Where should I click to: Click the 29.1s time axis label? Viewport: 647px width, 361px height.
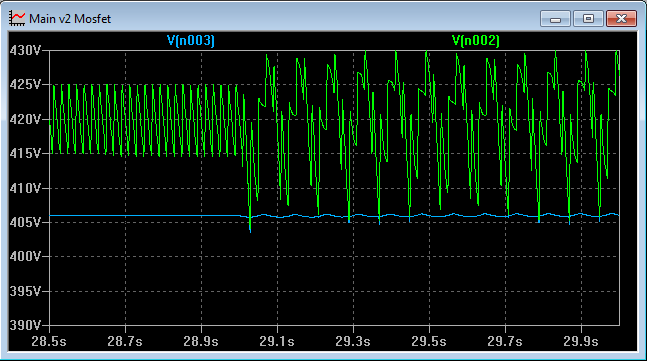coord(277,342)
